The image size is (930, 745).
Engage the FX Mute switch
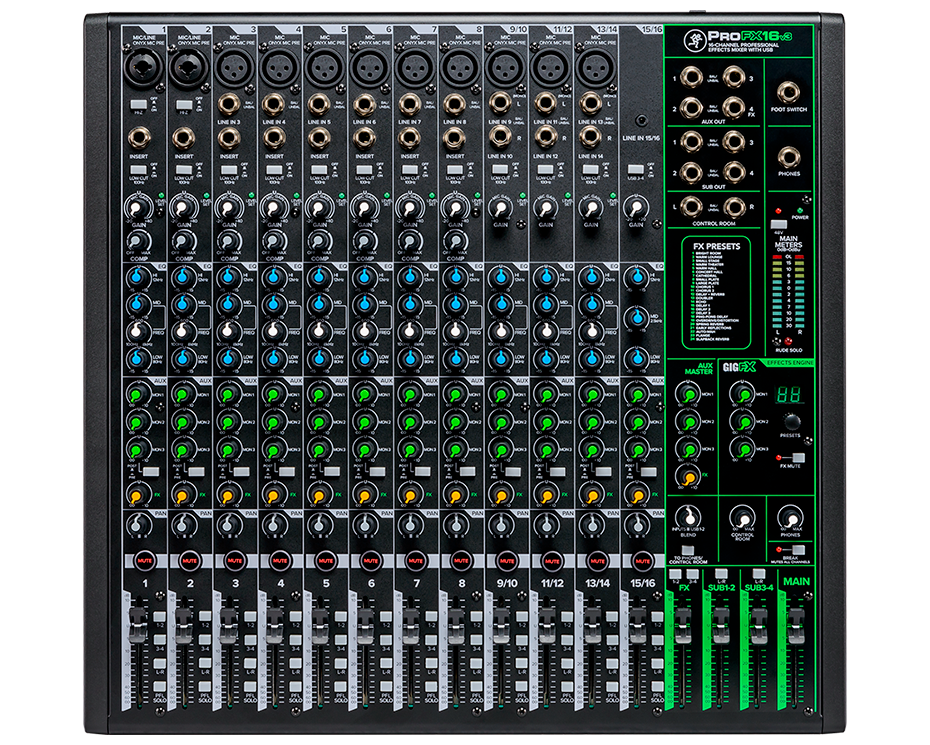click(x=797, y=457)
